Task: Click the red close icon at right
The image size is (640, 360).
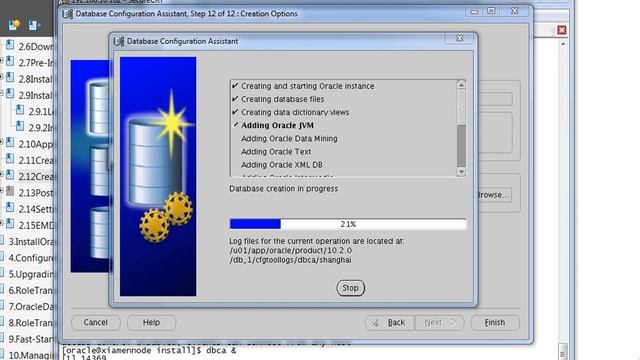Action: 562,30
